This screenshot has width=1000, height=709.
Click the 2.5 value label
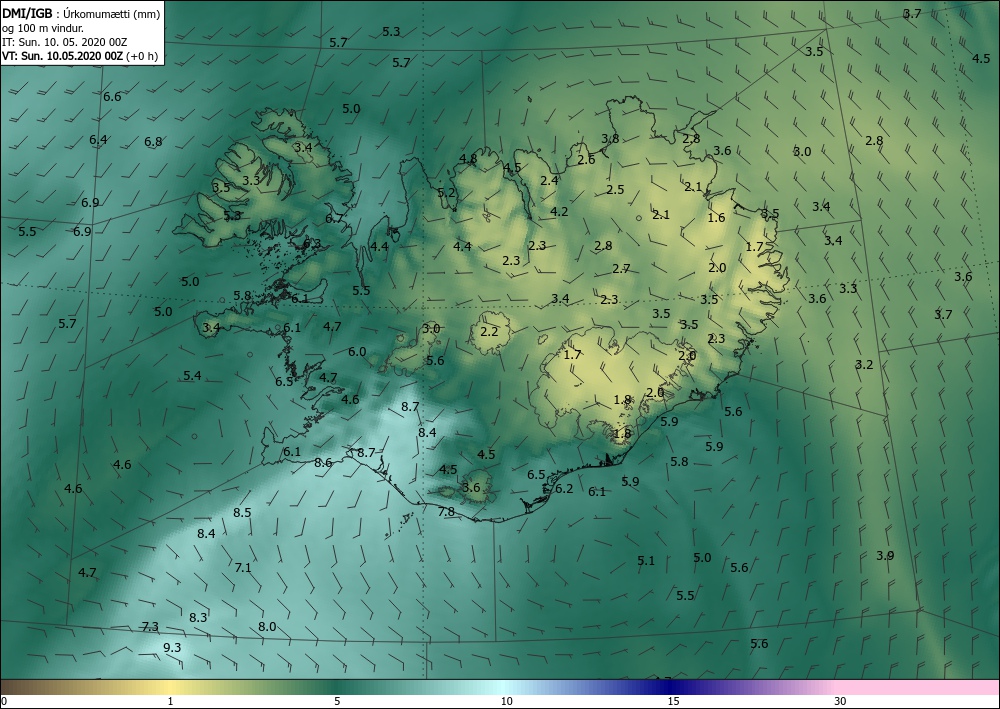pos(615,190)
